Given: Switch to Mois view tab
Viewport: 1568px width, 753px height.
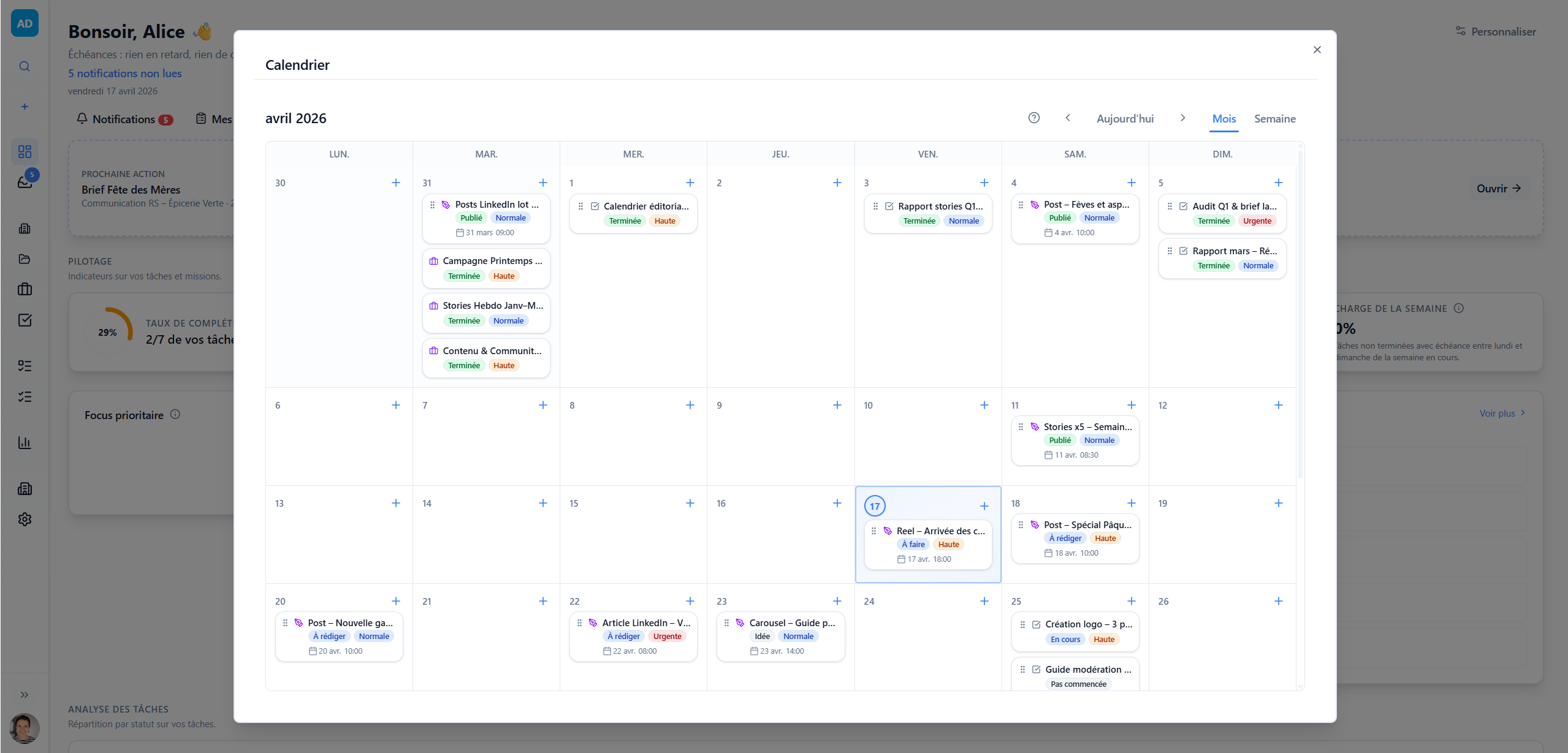Looking at the screenshot, I should 1224,118.
